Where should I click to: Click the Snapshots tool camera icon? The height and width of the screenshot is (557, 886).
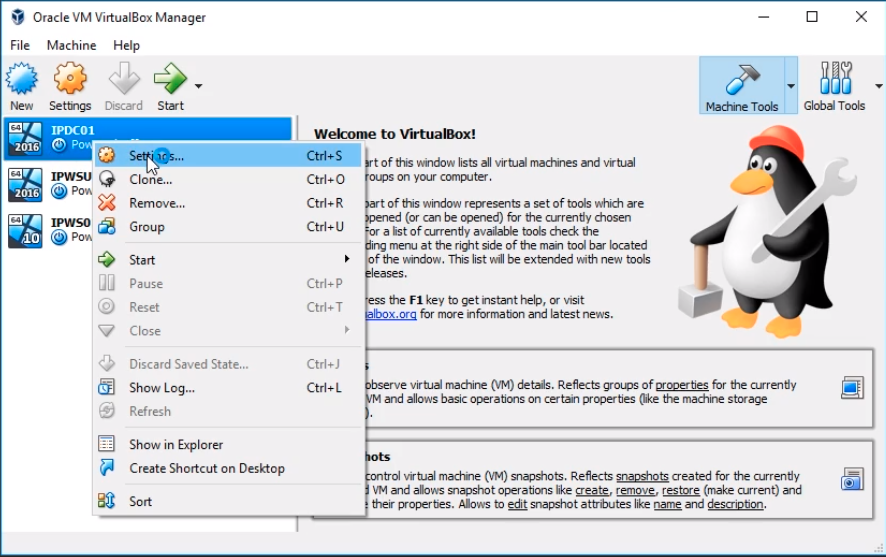852,479
